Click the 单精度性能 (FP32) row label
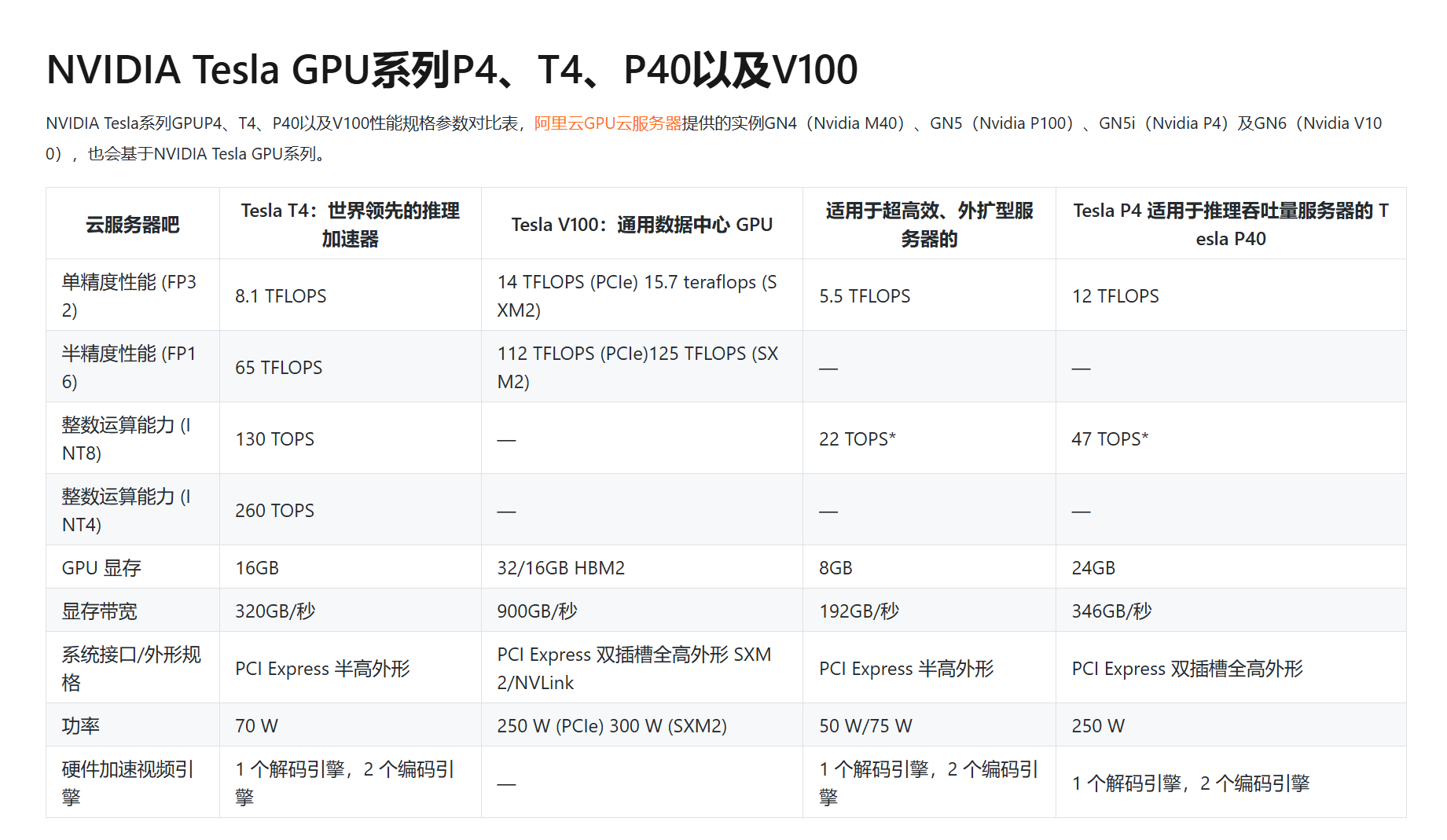1447x840 pixels. coord(133,296)
